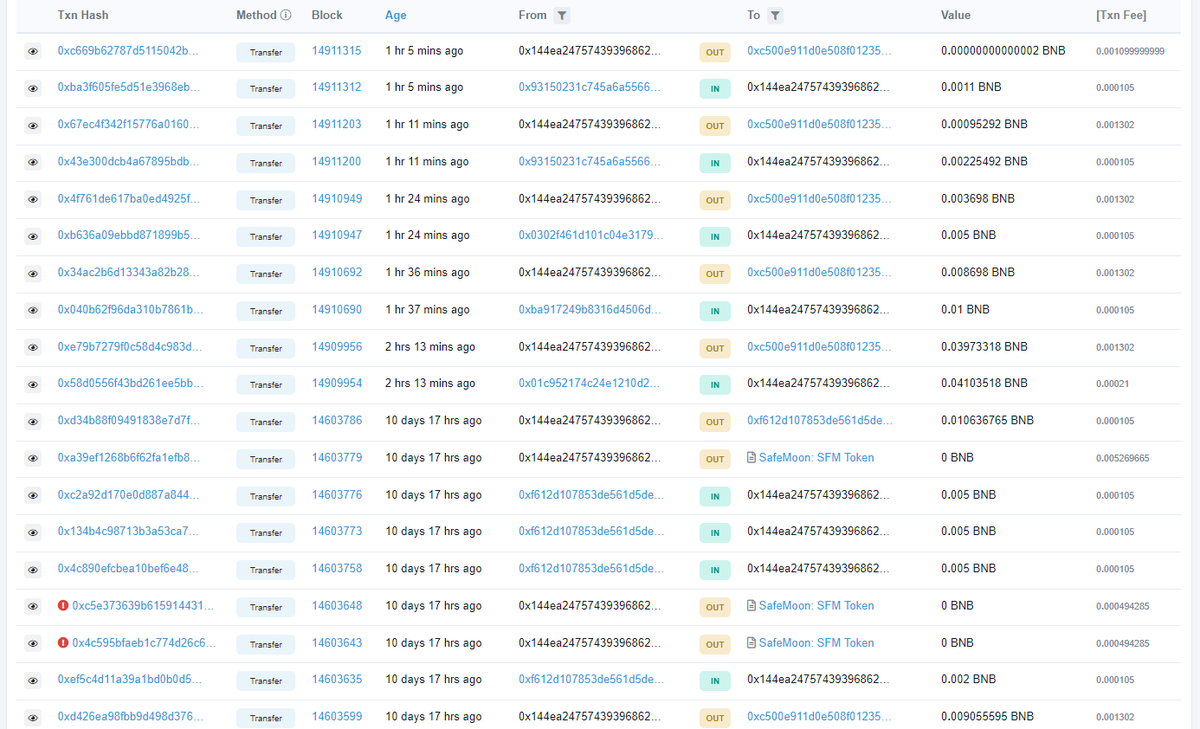Preview transaction 0x58d0556f43bd261ee5bb via eye icon
The height and width of the screenshot is (729, 1200).
[x=33, y=384]
